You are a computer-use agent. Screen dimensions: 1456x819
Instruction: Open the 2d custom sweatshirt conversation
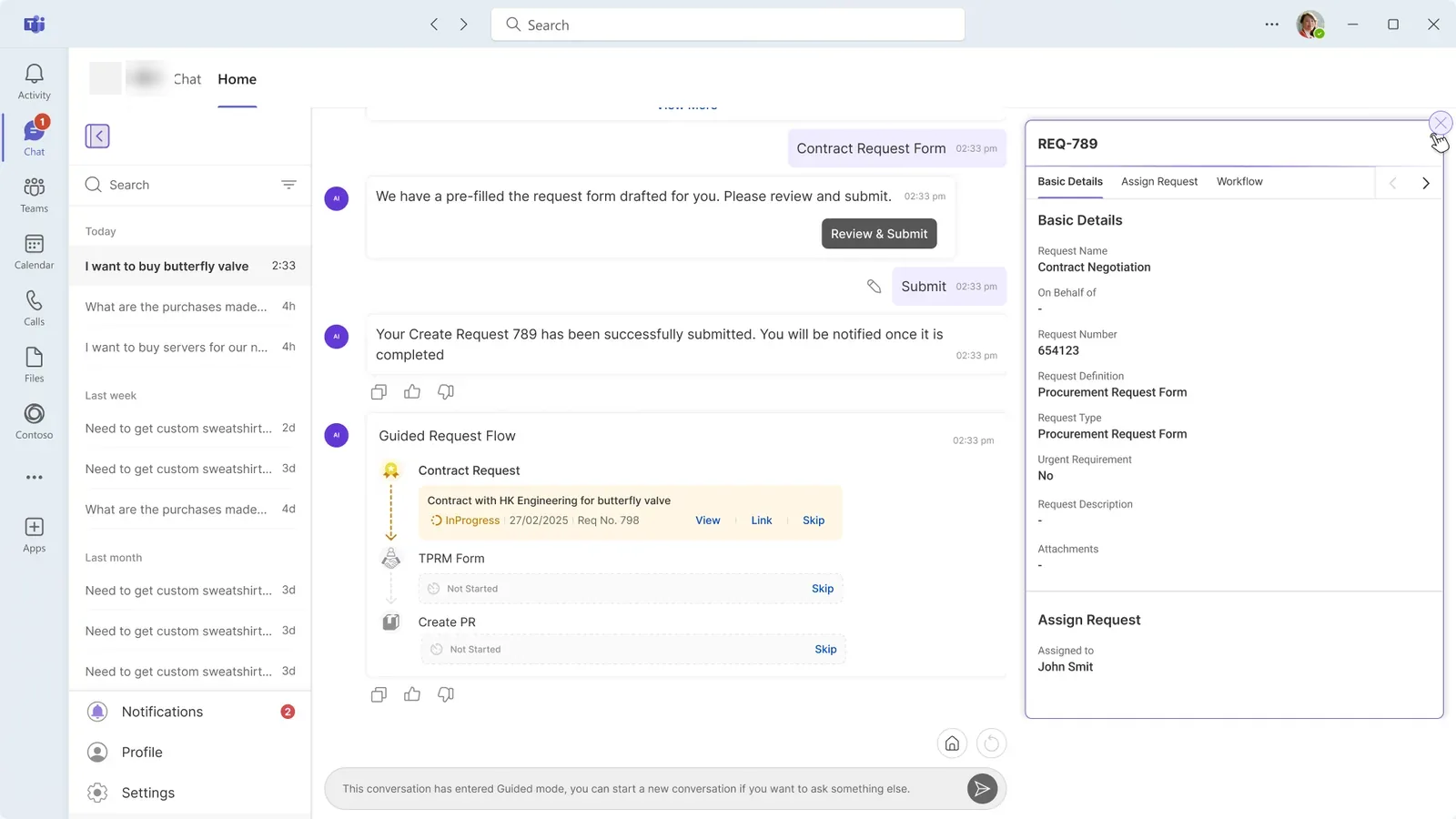coord(190,429)
